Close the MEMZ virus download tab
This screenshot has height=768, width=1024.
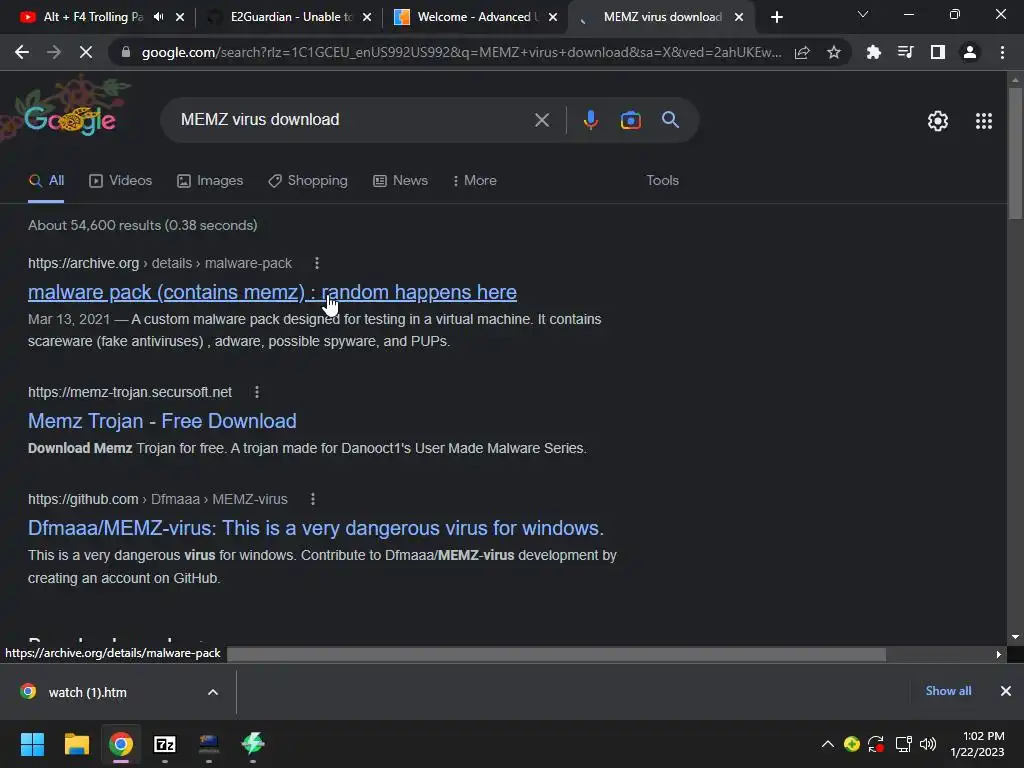(739, 17)
